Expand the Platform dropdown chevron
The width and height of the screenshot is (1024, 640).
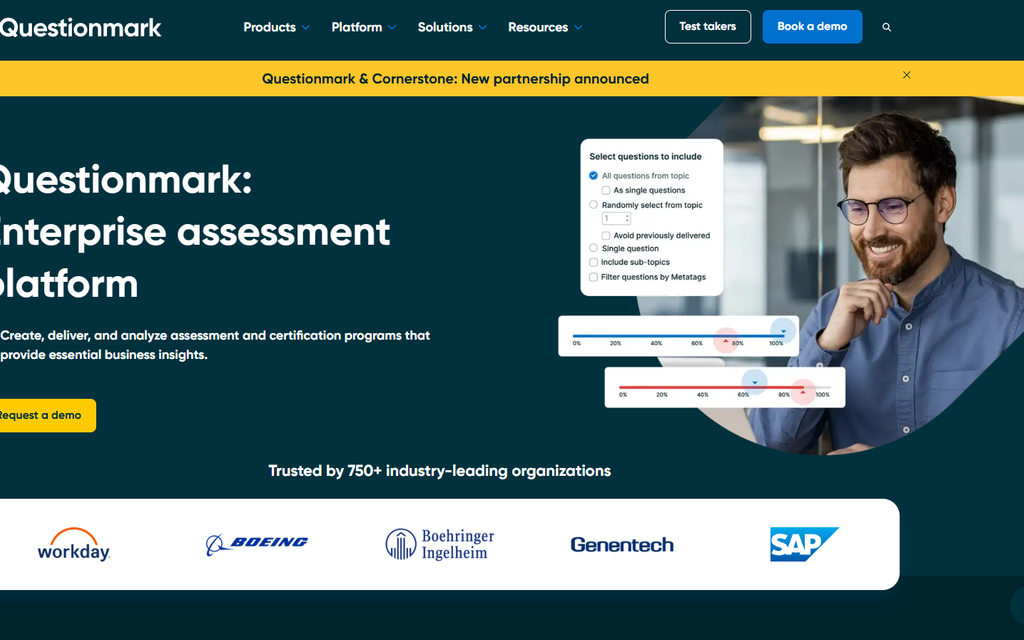click(x=392, y=27)
